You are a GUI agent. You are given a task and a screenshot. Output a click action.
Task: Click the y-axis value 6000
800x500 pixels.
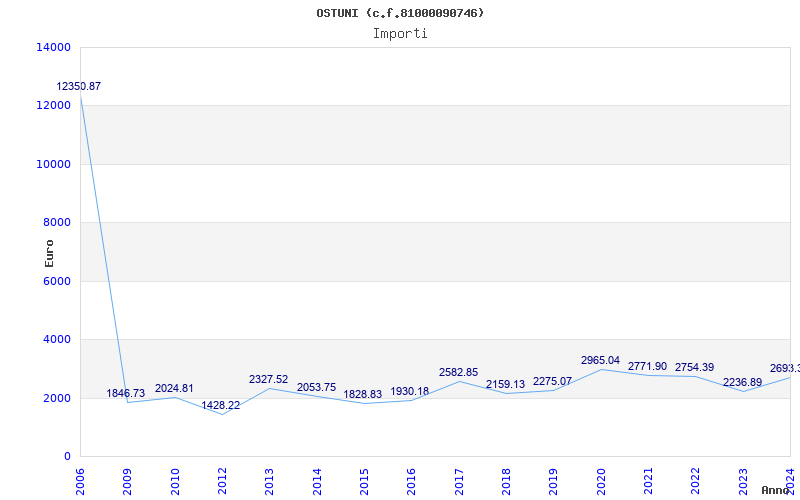(56, 281)
